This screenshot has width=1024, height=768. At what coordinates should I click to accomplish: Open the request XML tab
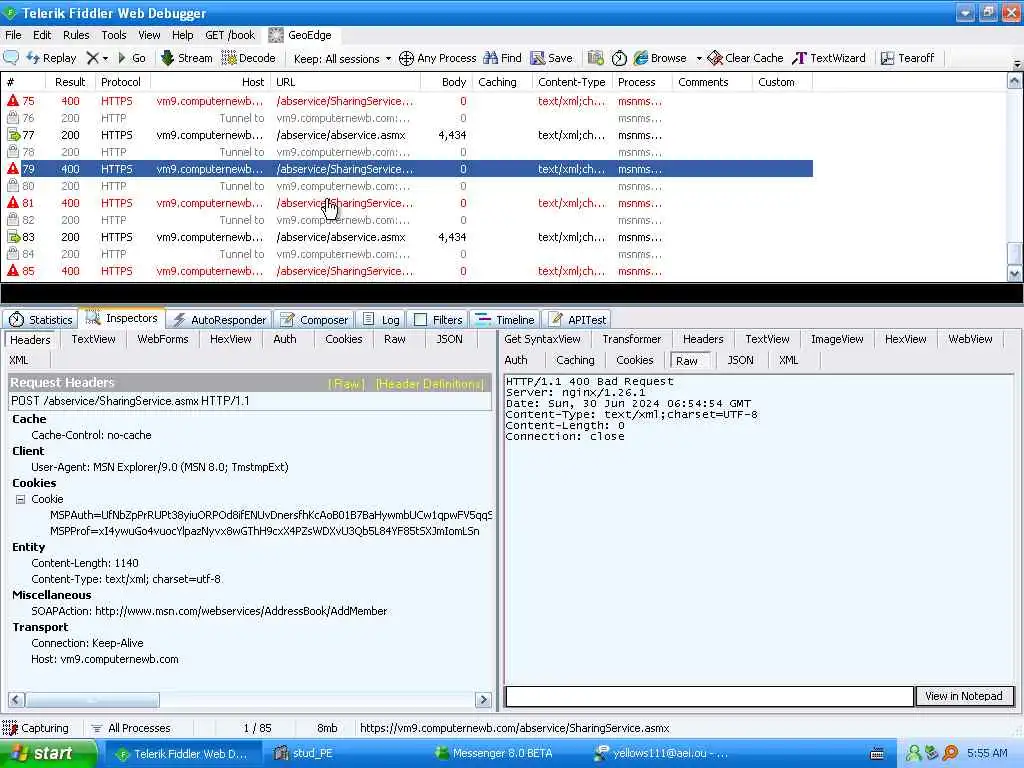pos(19,360)
